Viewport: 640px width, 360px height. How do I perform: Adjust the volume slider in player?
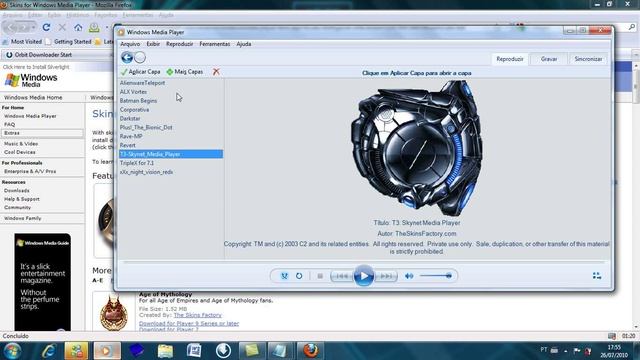tap(436, 276)
